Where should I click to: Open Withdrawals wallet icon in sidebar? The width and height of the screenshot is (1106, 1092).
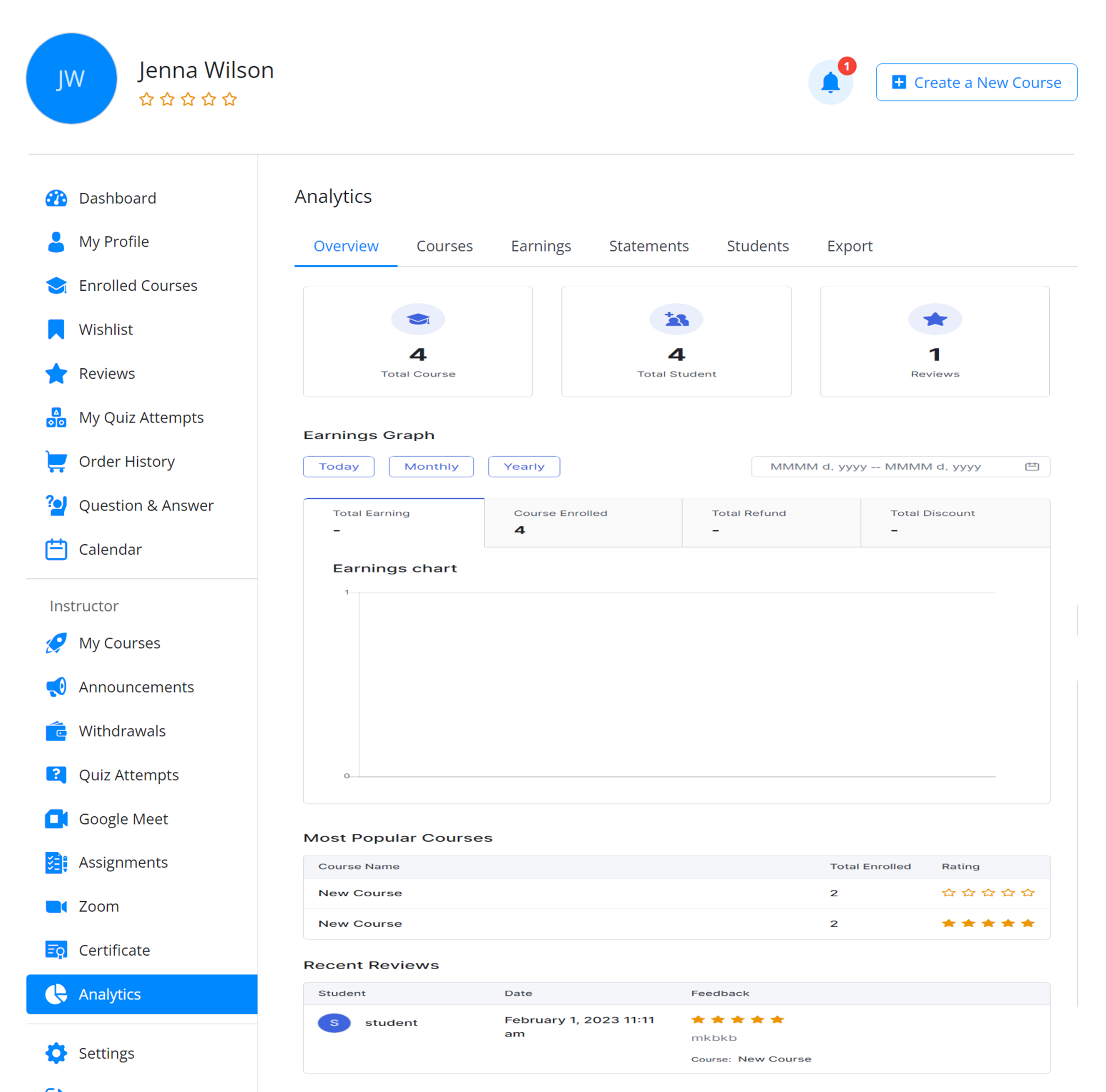(56, 731)
